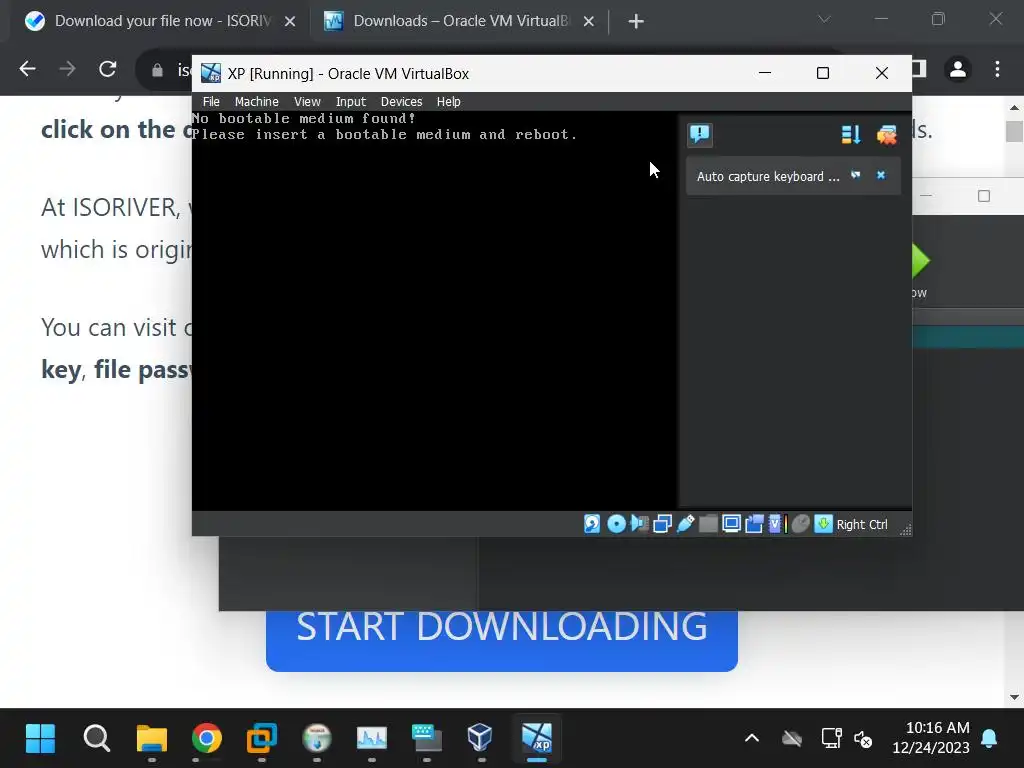Click the lock site information icon
This screenshot has width=1024, height=768.
[x=157, y=70]
